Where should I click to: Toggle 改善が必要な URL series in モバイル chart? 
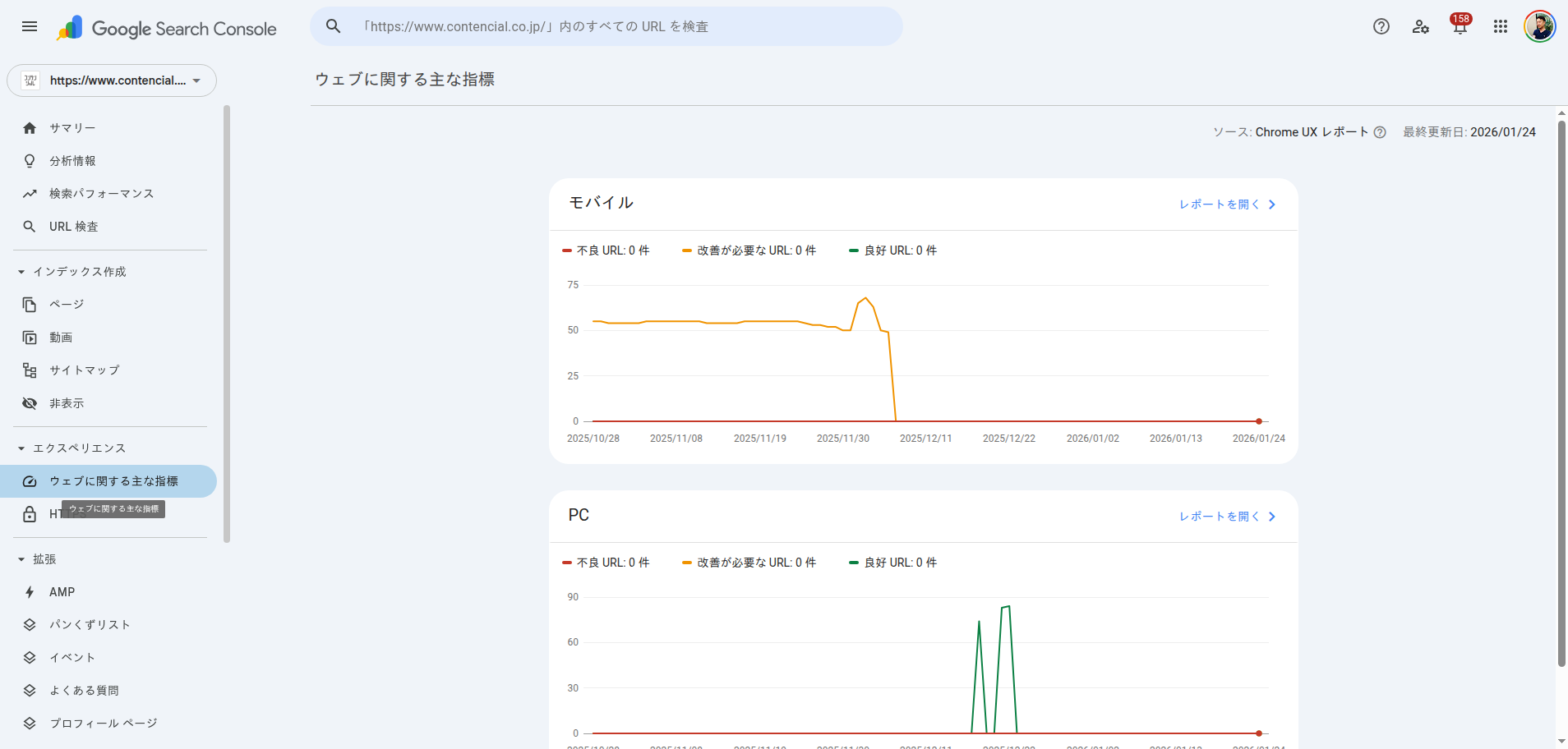pos(749,250)
